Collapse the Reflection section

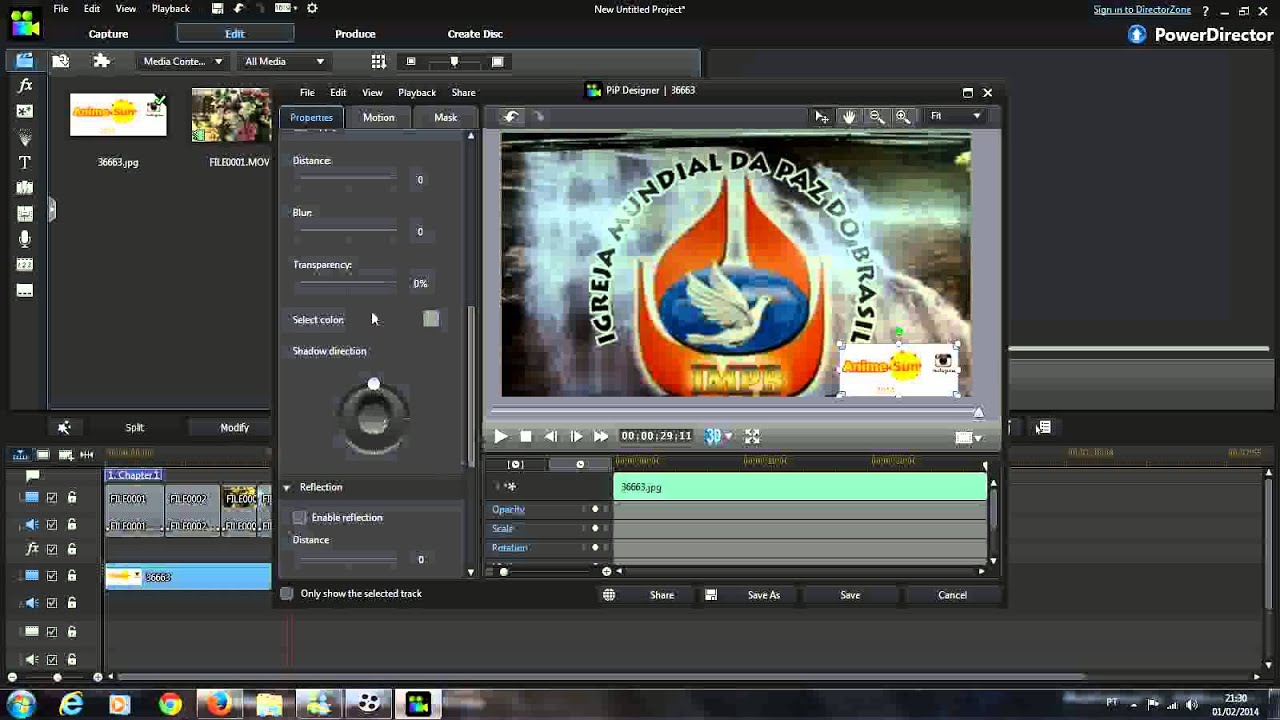tap(287, 488)
